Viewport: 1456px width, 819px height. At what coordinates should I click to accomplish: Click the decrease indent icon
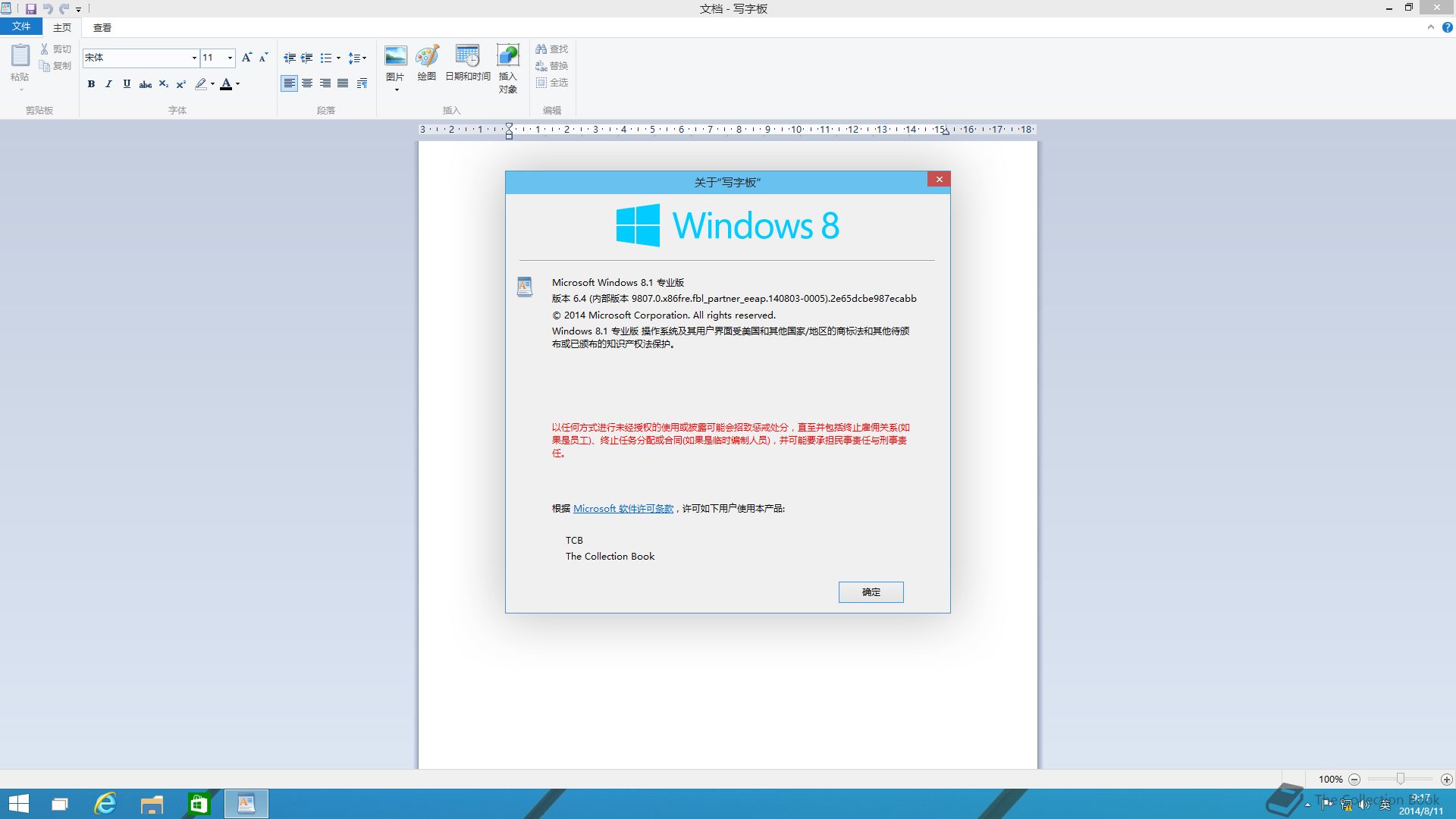(x=289, y=58)
